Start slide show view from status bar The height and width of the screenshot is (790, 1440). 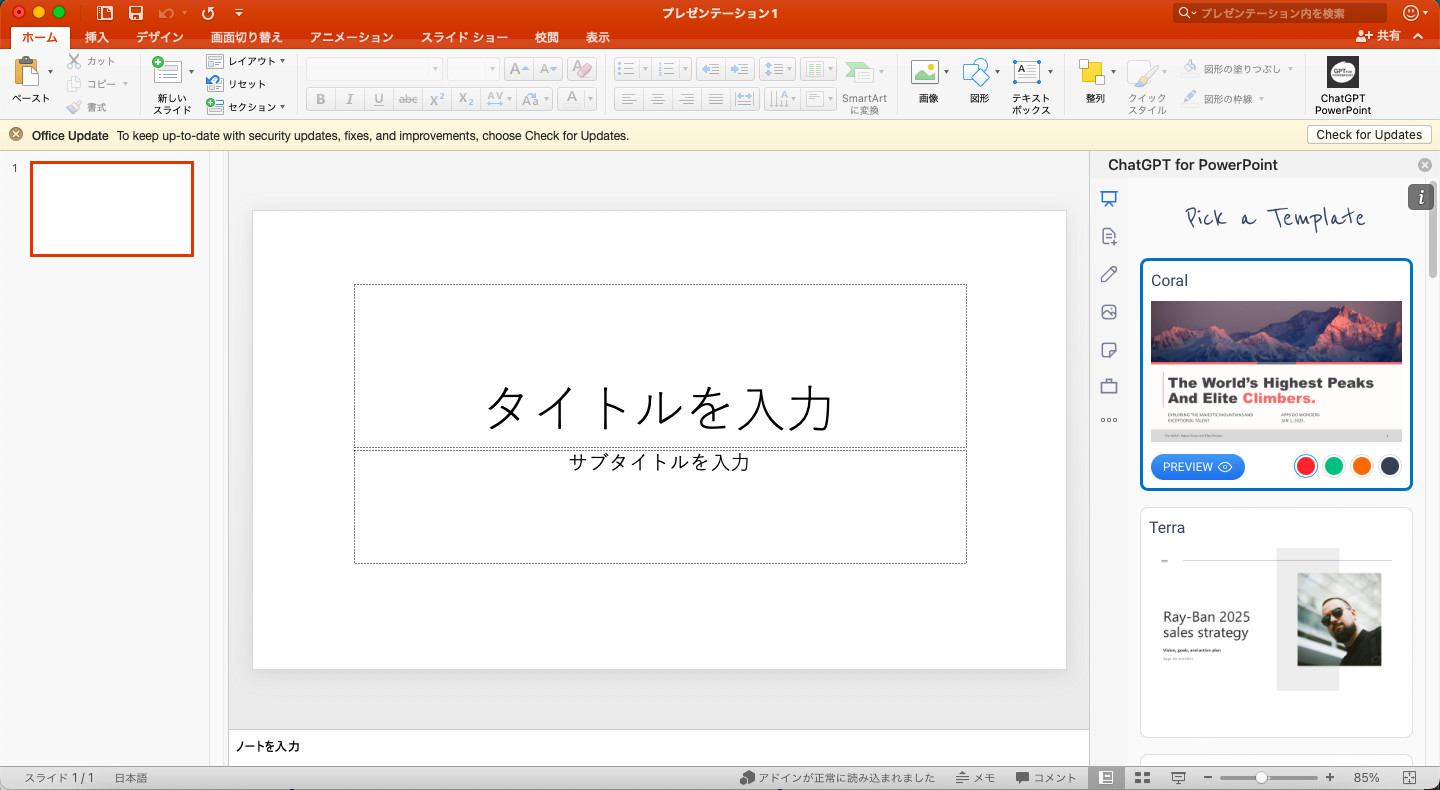point(1179,778)
